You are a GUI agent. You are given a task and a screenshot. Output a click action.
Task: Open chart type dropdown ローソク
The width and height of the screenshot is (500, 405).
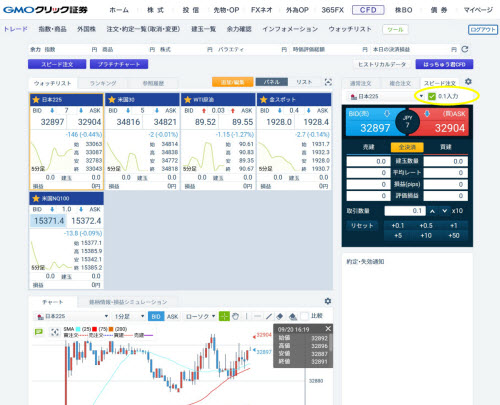(200, 316)
